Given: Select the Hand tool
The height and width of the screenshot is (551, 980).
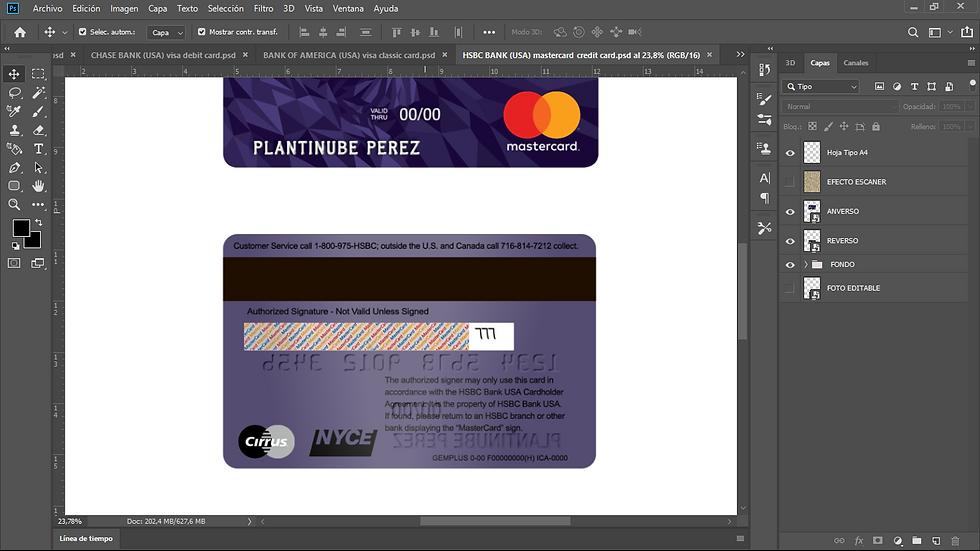Looking at the screenshot, I should [x=38, y=186].
